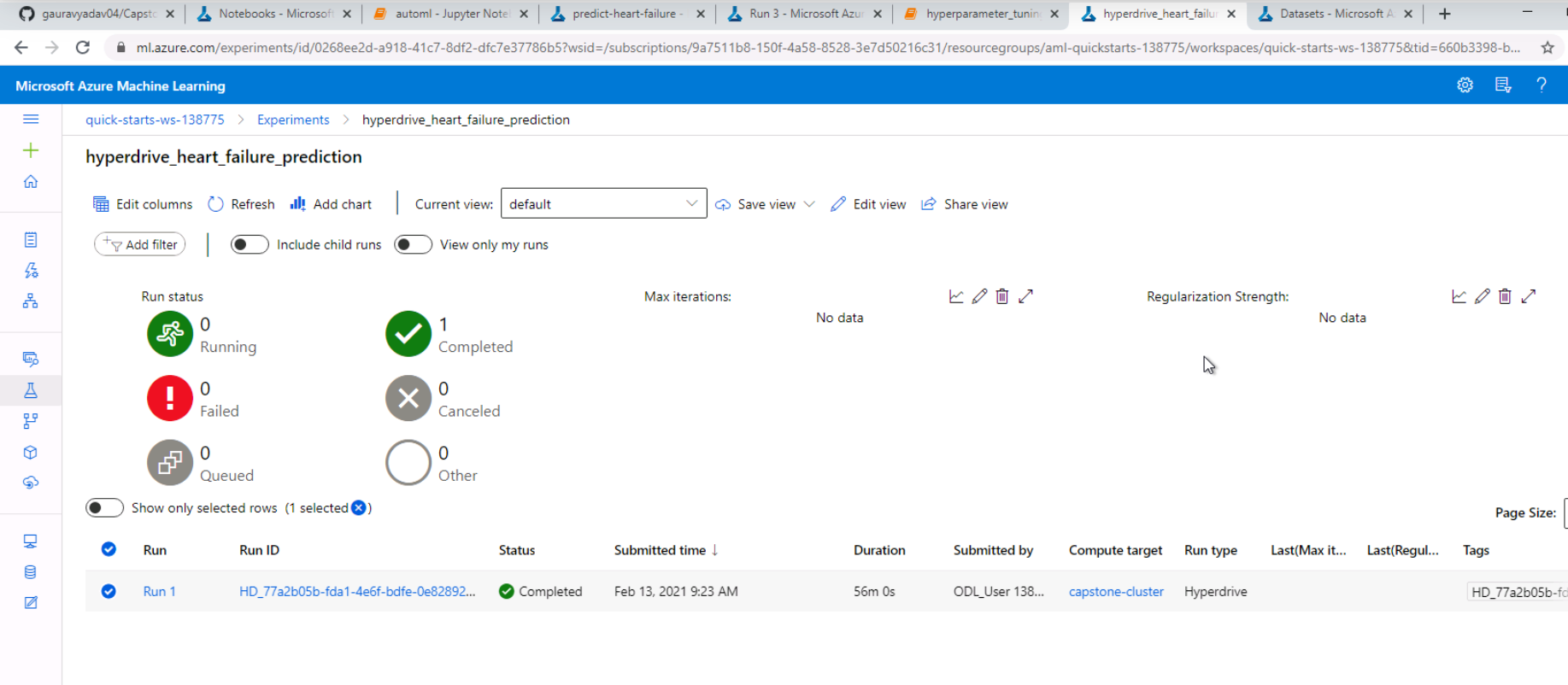Switch to the automl Jupyter Notebook tab
This screenshot has width=1568, height=685.
[451, 14]
